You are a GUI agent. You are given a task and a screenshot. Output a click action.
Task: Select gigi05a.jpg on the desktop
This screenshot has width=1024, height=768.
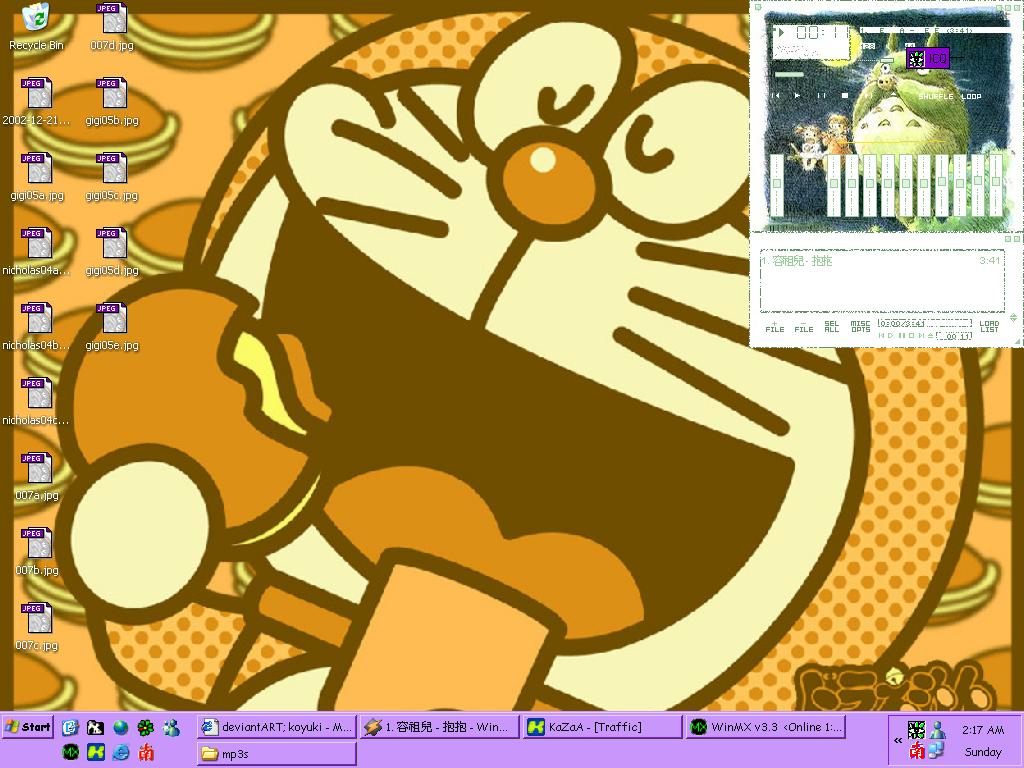[37, 177]
